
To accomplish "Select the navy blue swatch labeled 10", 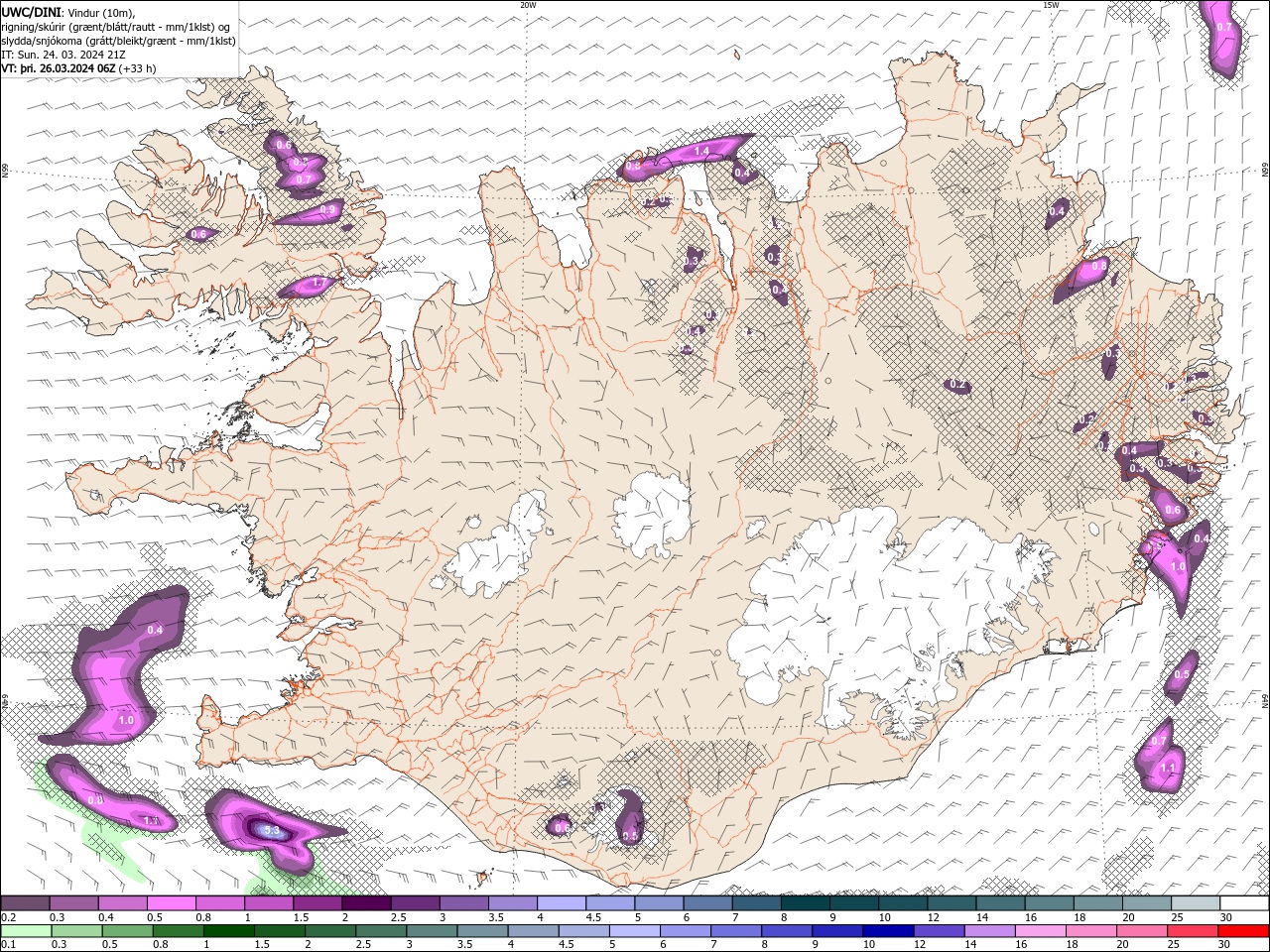I will [x=888, y=930].
